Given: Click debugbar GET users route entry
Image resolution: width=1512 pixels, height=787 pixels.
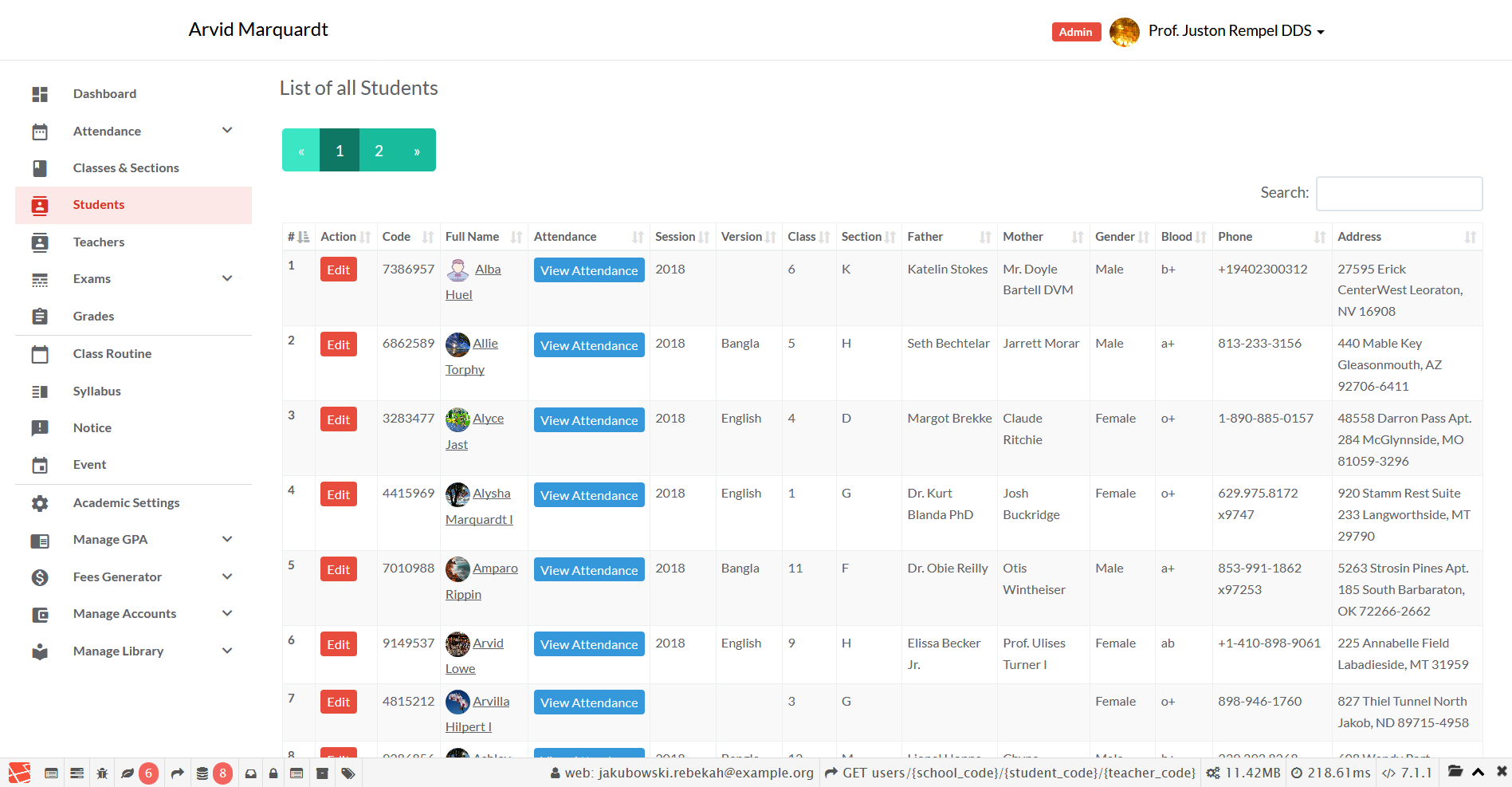Looking at the screenshot, I should (x=1010, y=773).
